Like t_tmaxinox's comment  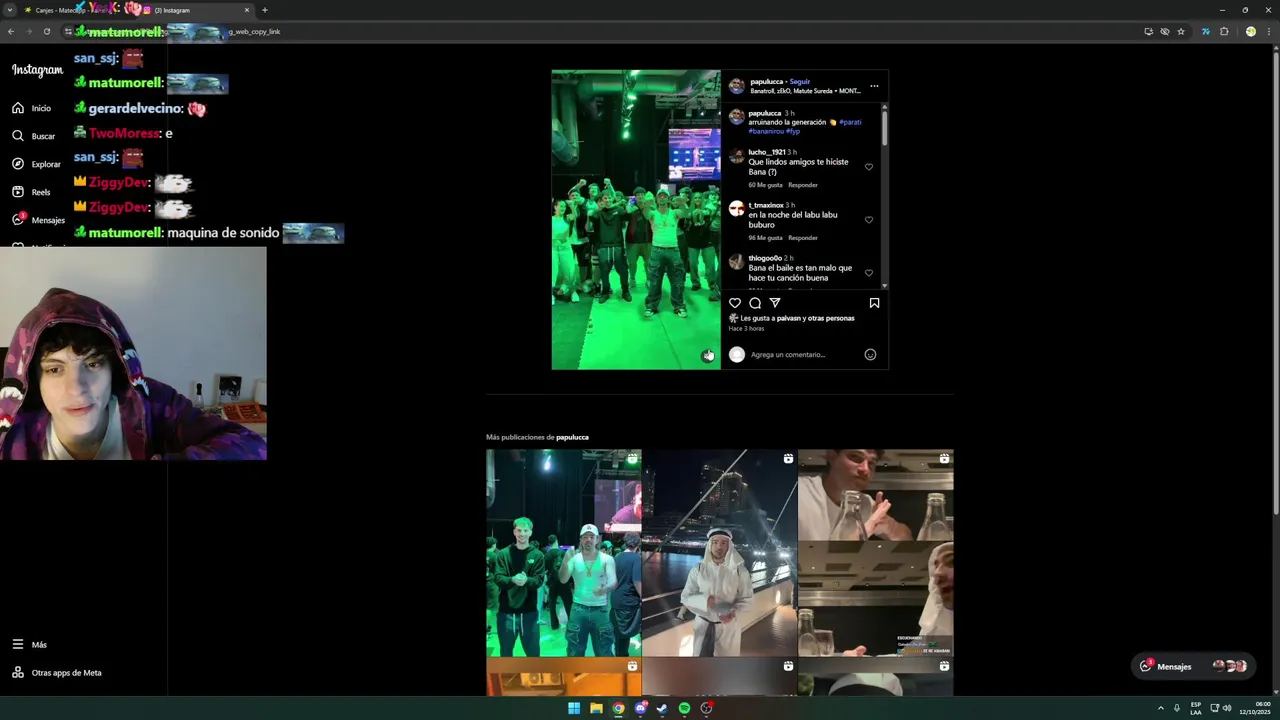pyautogui.click(x=869, y=220)
